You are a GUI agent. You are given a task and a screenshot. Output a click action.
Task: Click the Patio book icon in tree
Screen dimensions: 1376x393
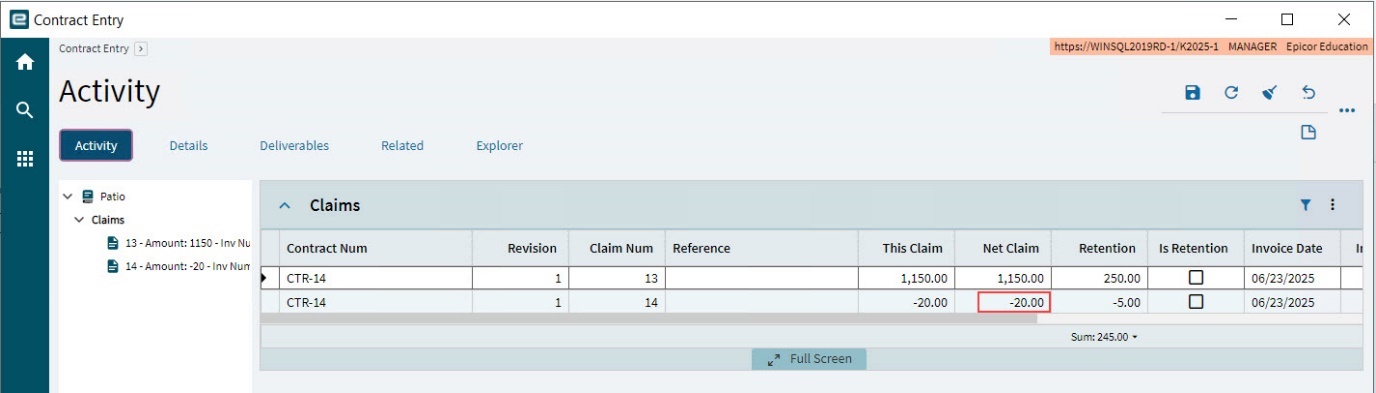(x=88, y=197)
